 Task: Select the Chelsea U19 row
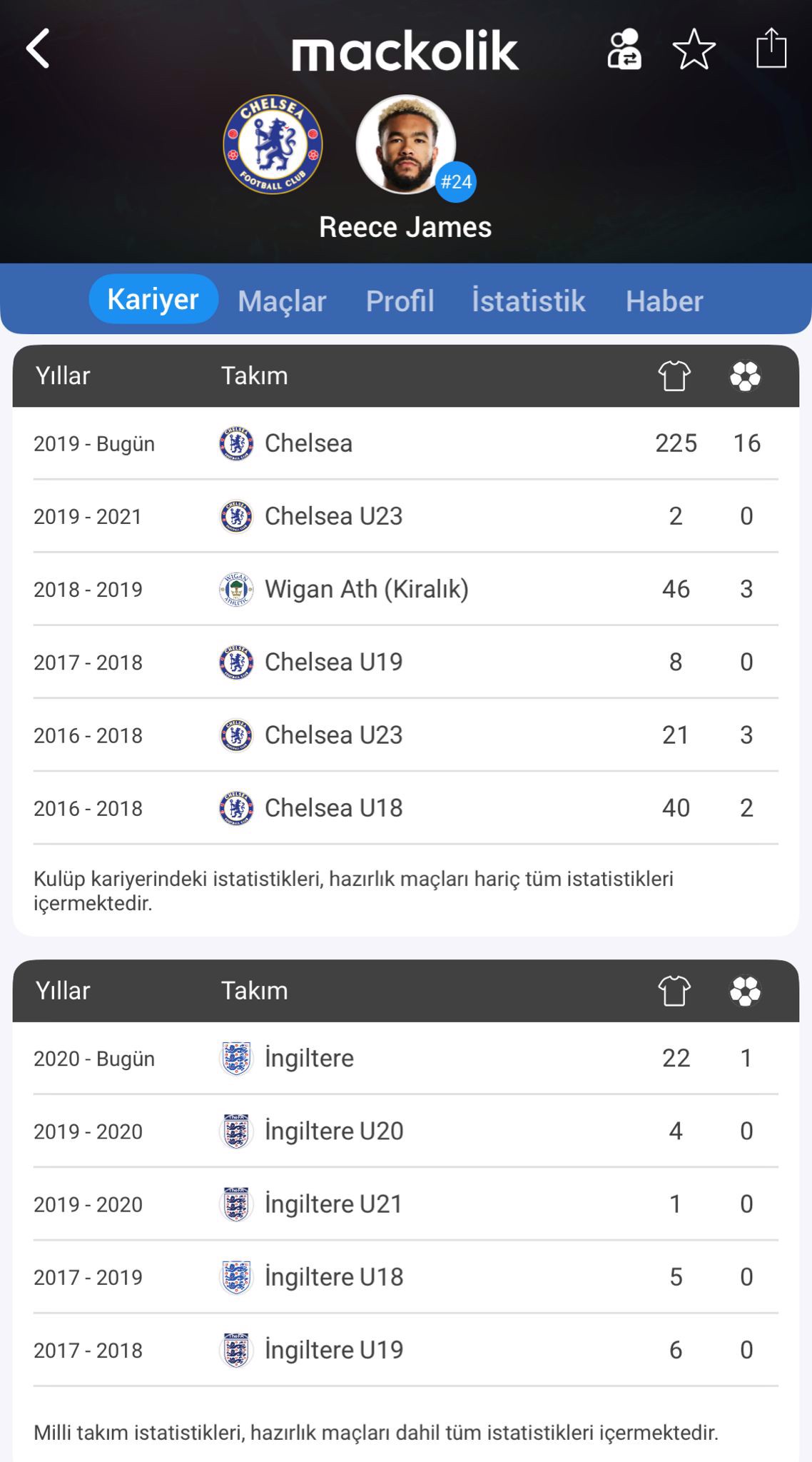click(405, 662)
